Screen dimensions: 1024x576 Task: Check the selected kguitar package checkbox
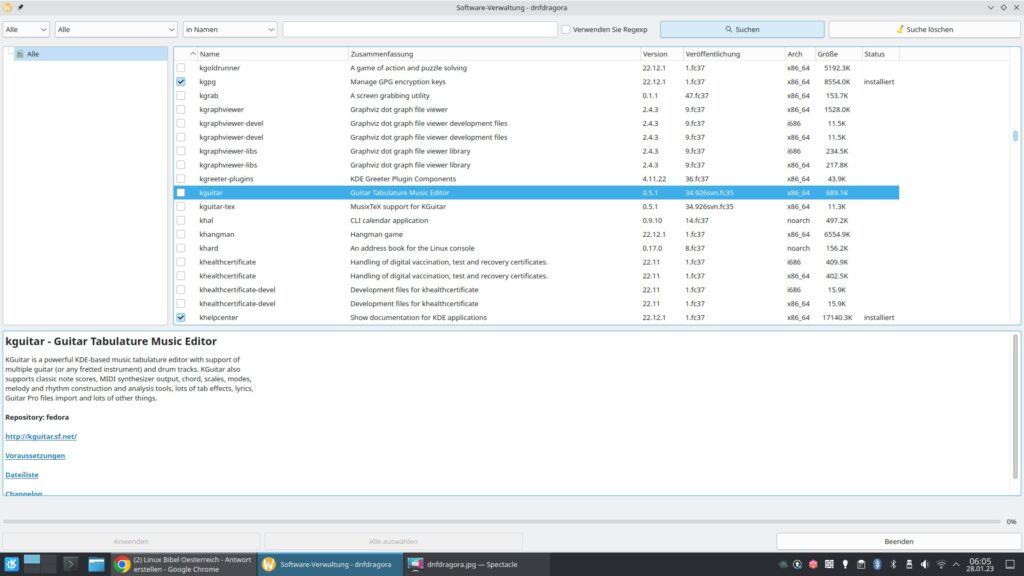pyautogui.click(x=181, y=193)
